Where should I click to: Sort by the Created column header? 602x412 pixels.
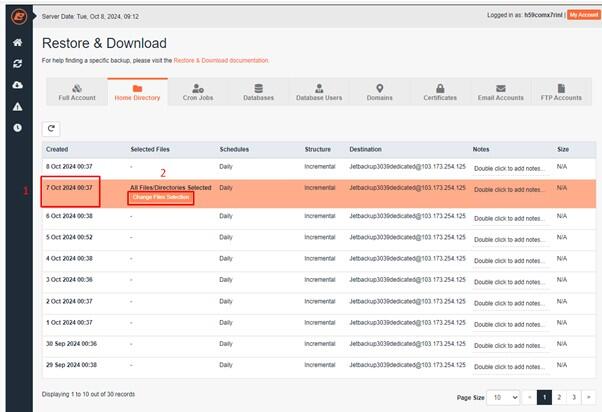(x=57, y=149)
